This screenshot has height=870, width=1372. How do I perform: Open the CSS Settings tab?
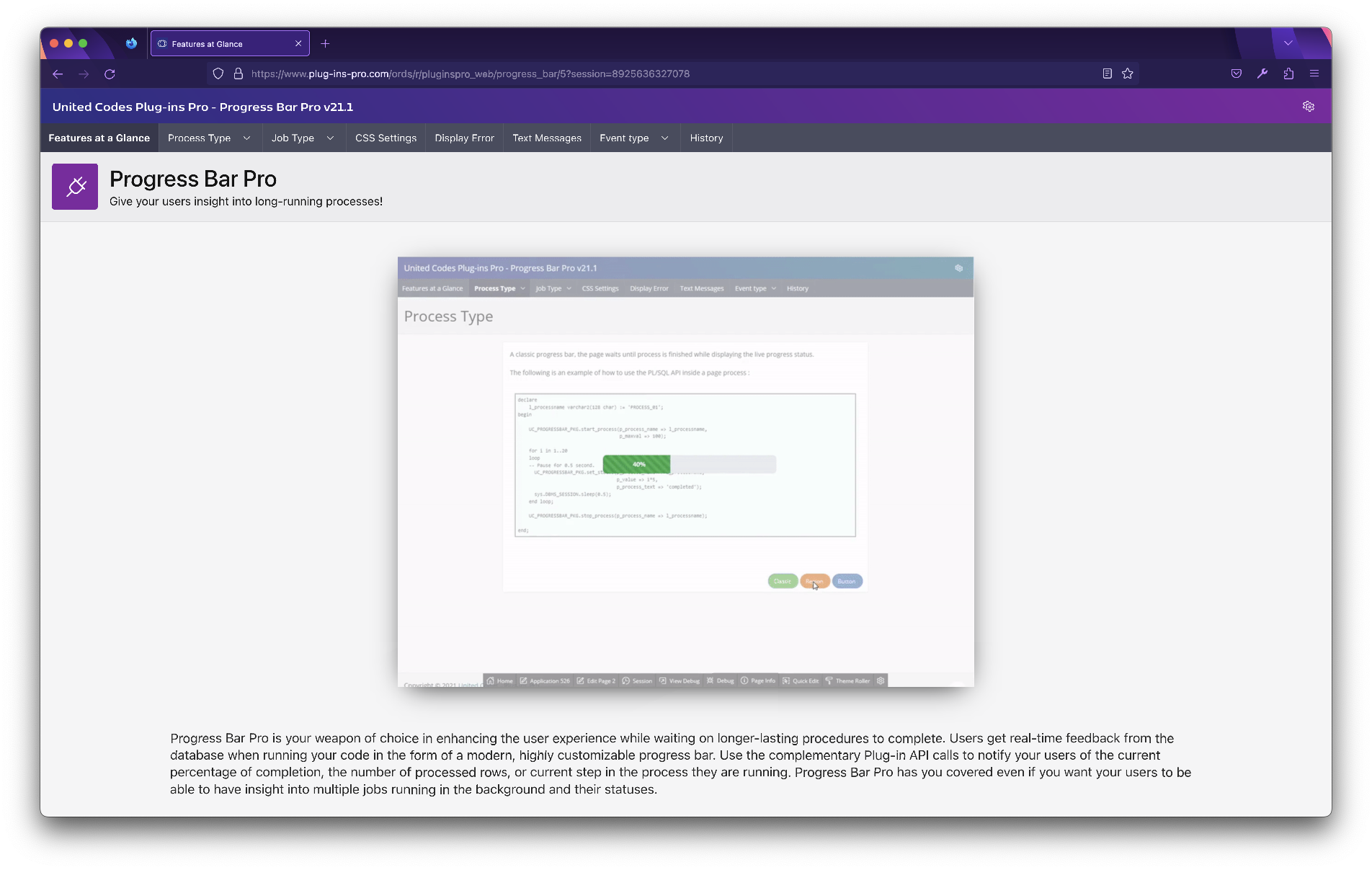point(386,138)
